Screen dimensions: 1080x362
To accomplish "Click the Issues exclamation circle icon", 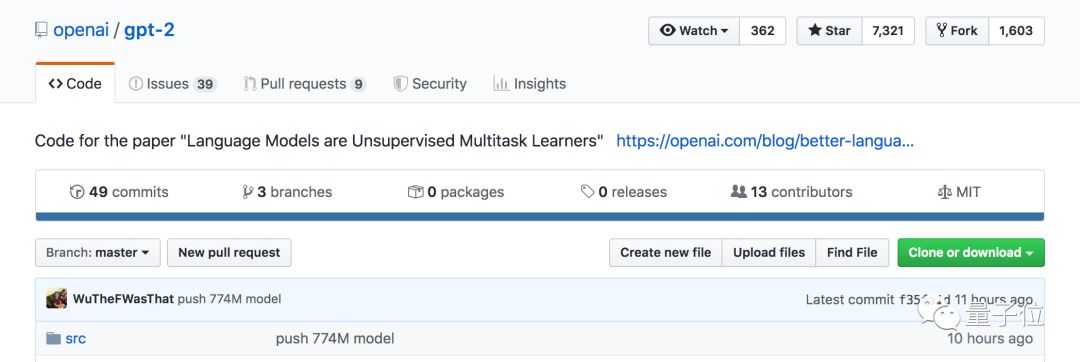I will pyautogui.click(x=136, y=84).
